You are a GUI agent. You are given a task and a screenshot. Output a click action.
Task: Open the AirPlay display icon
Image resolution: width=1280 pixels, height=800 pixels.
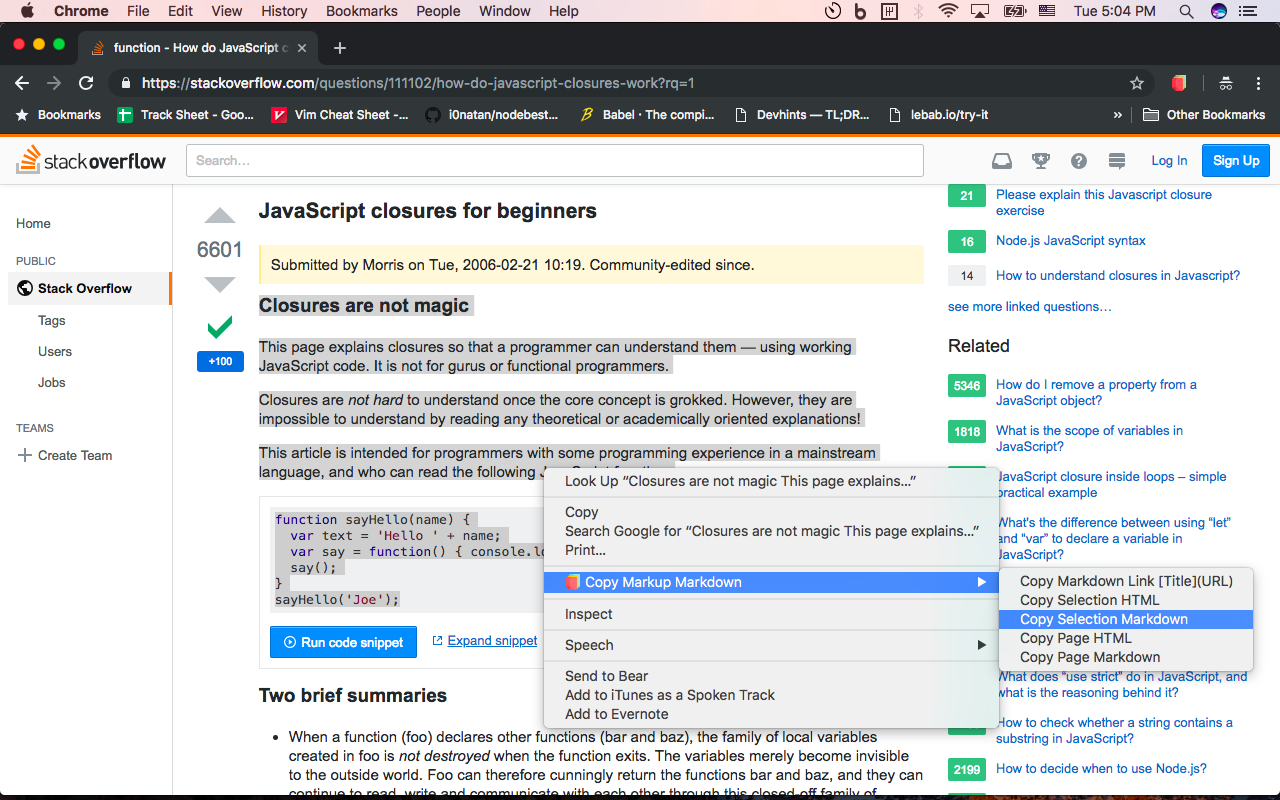tap(980, 11)
